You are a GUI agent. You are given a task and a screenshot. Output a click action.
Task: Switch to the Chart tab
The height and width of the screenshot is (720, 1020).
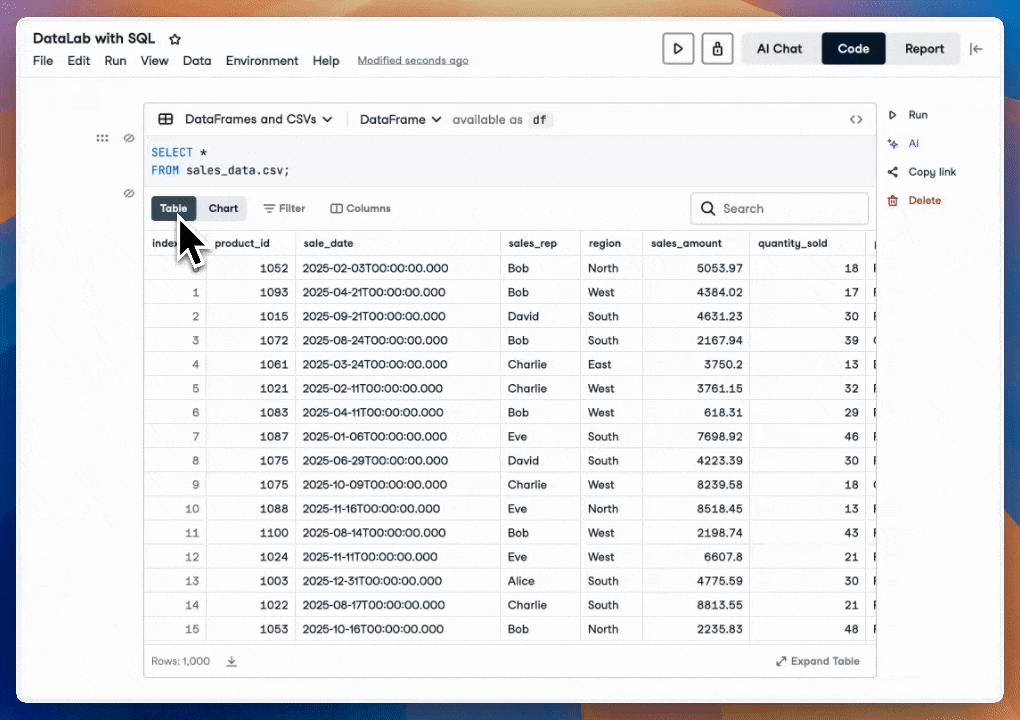click(x=223, y=208)
